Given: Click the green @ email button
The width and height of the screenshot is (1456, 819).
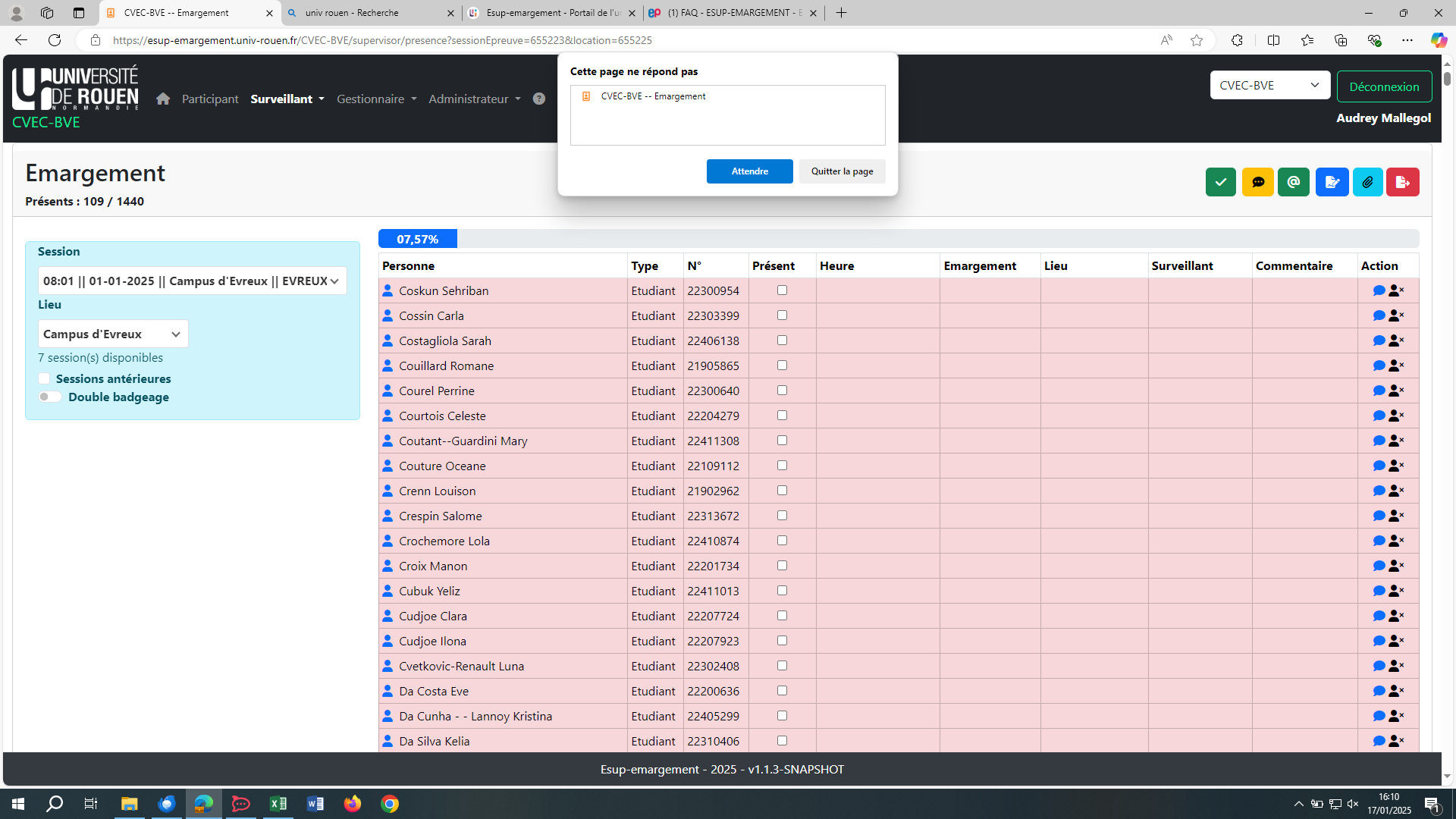Looking at the screenshot, I should (x=1293, y=182).
